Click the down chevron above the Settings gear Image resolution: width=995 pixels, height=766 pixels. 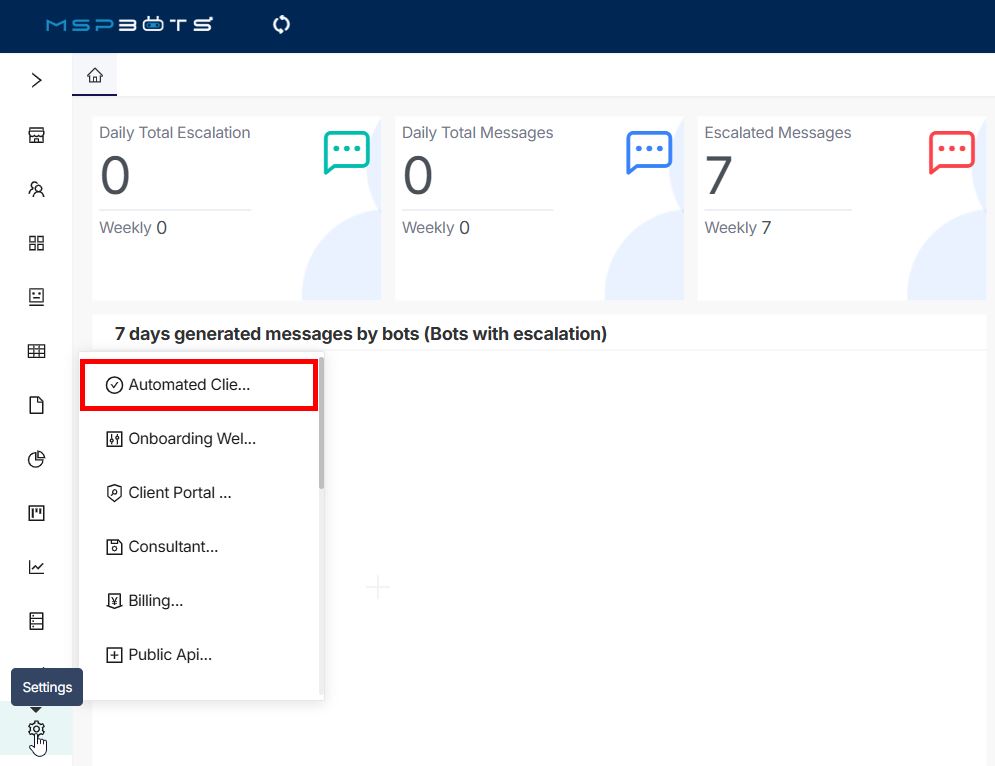click(x=37, y=707)
